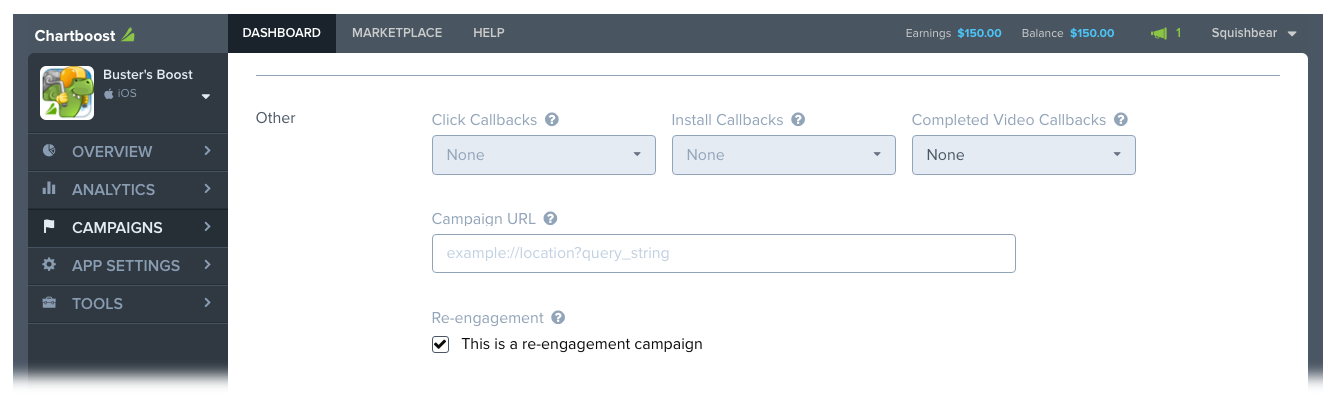The height and width of the screenshot is (407, 1335).
Task: Click the Chartboost logo icon
Action: (x=128, y=35)
